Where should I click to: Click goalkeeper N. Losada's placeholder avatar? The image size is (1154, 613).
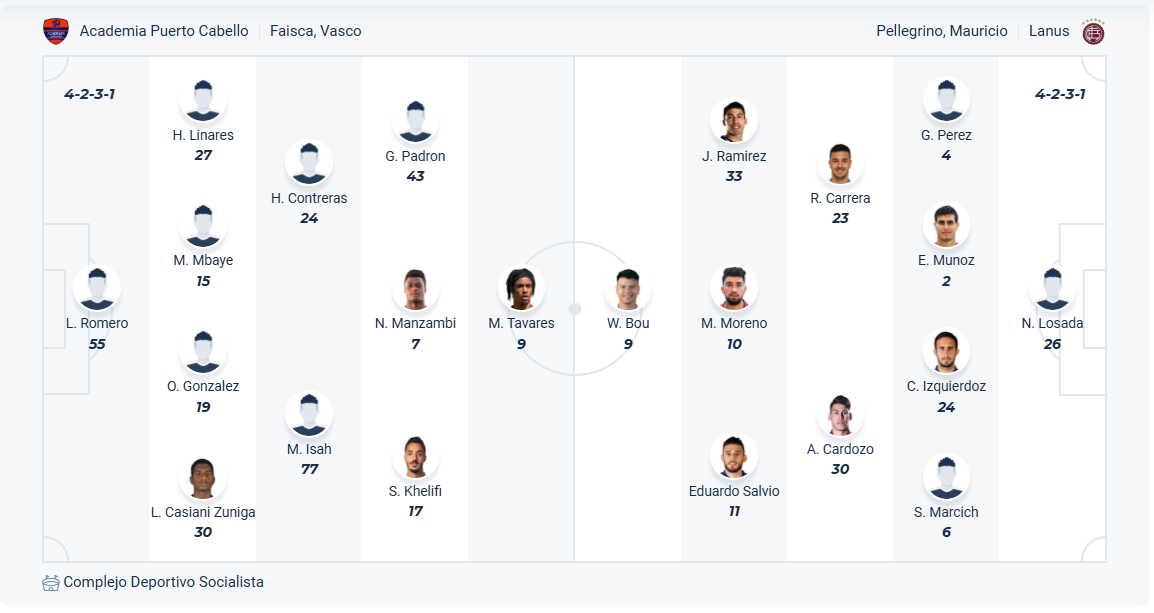pyautogui.click(x=1053, y=289)
